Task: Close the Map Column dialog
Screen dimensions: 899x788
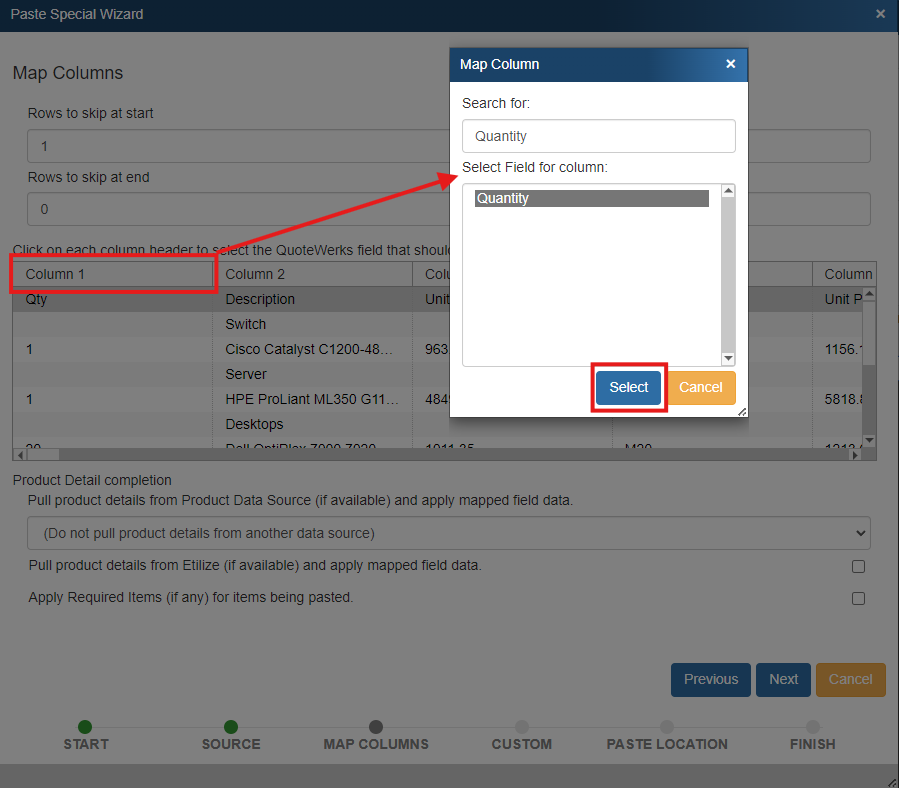Action: coord(730,64)
